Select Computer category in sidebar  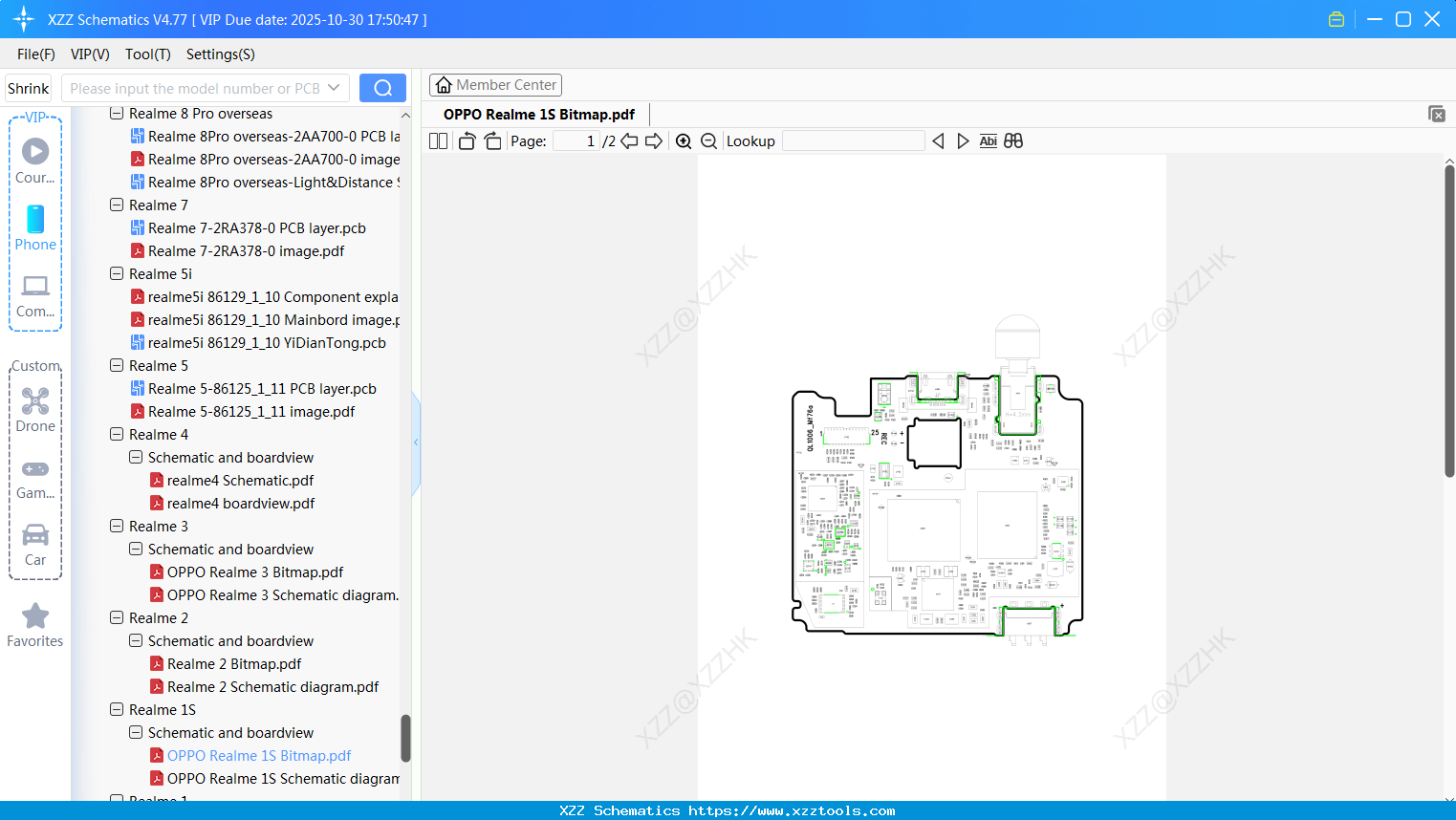[35, 296]
